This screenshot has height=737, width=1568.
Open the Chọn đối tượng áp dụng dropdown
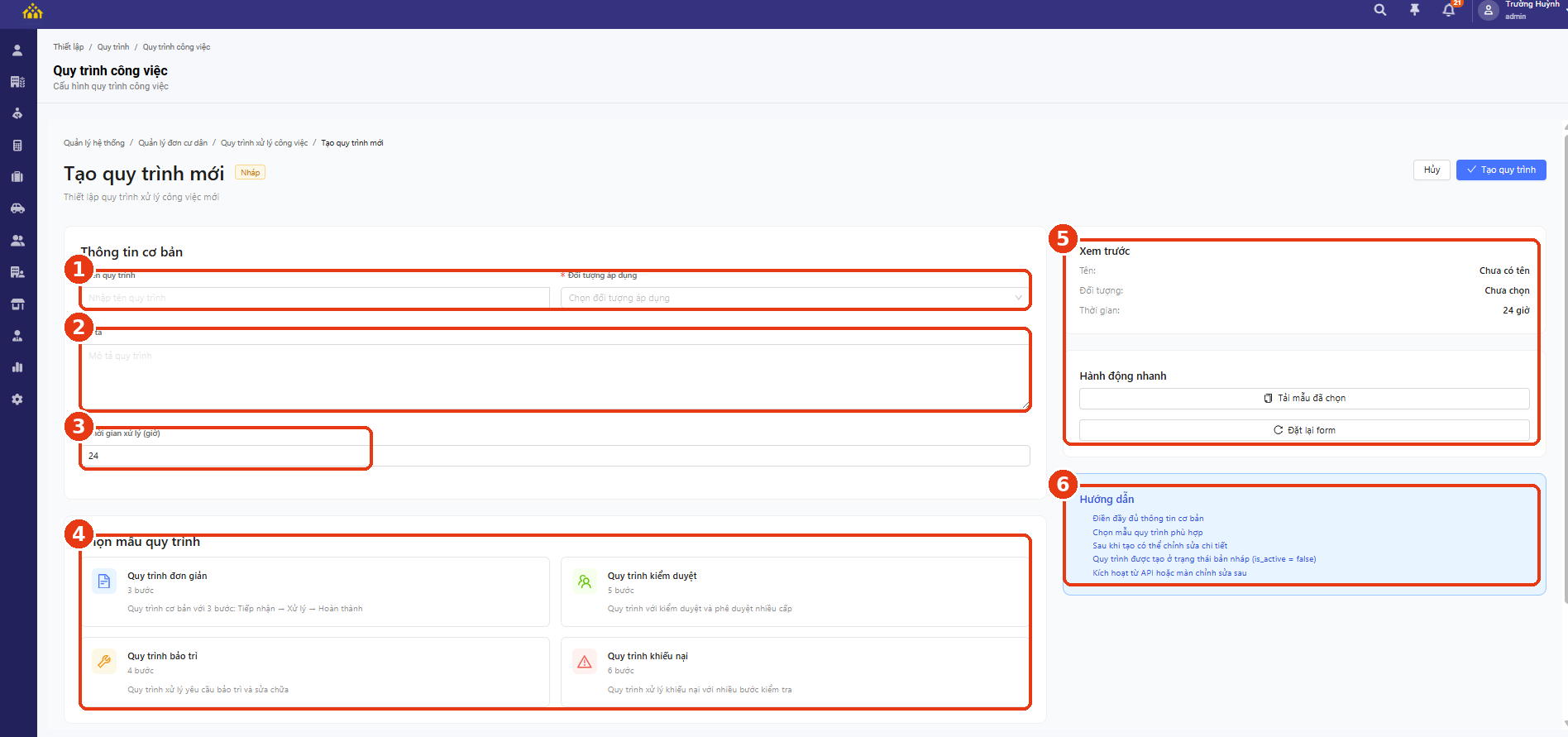coord(796,298)
